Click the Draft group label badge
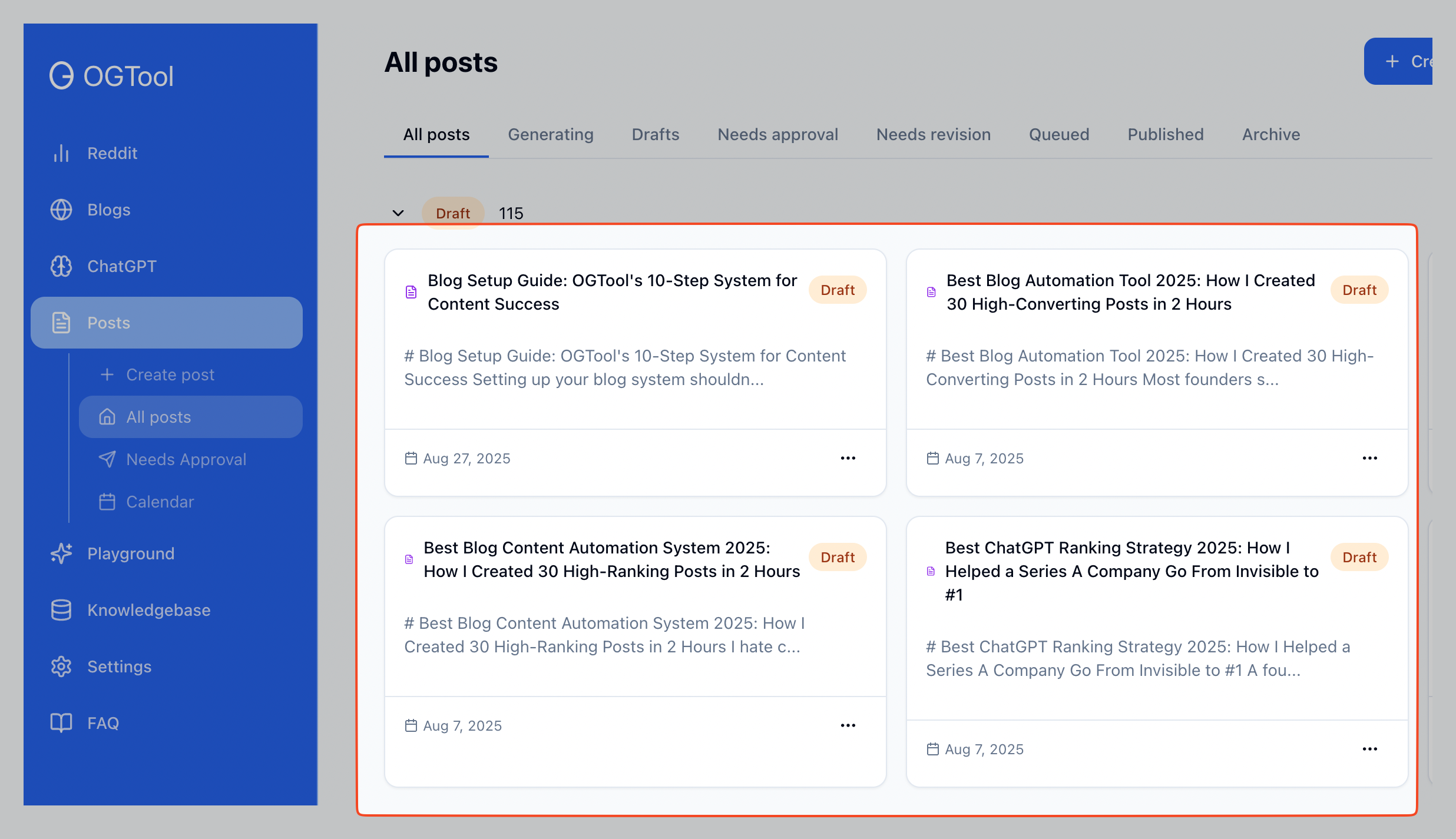Screen dimensions: 1456x839 [453, 213]
